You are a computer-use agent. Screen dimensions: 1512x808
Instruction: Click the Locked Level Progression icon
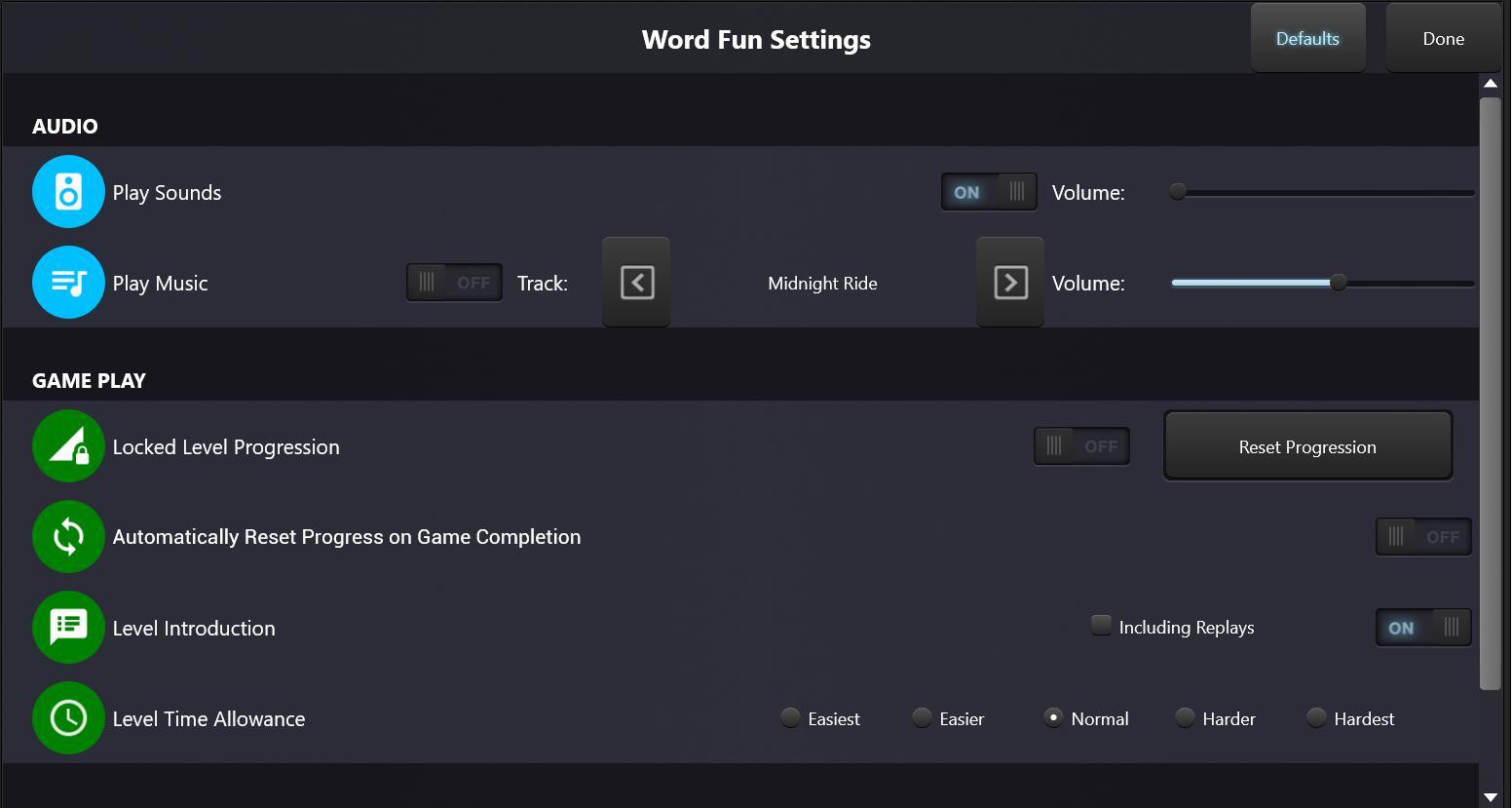(x=68, y=446)
